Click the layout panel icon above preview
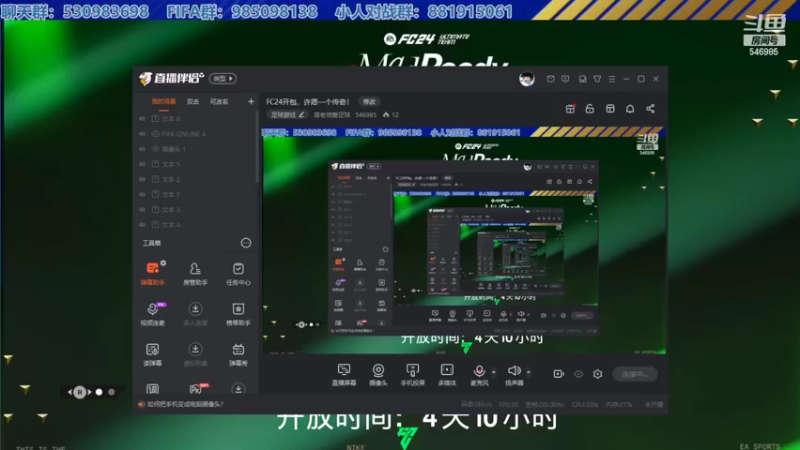The height and width of the screenshot is (450, 800). pos(610,109)
